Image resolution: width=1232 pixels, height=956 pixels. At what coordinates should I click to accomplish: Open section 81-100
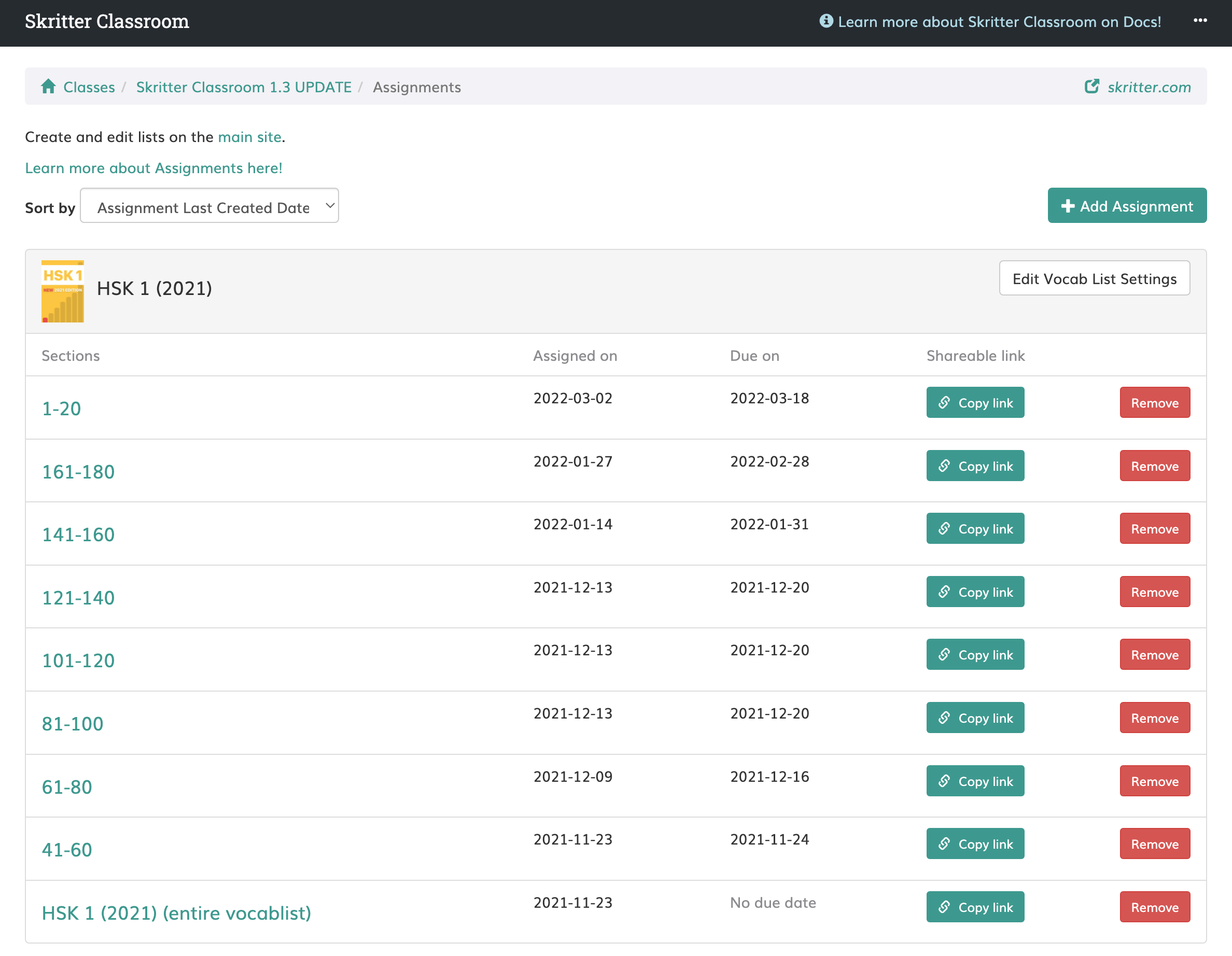tap(73, 723)
